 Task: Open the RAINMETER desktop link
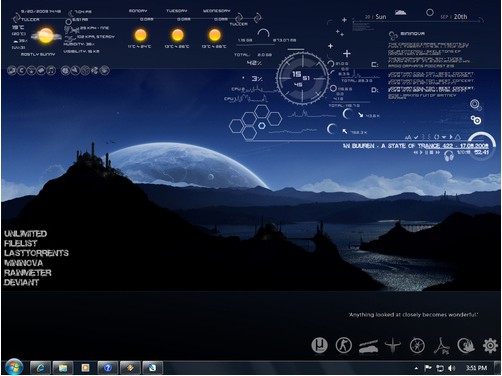click(x=28, y=273)
